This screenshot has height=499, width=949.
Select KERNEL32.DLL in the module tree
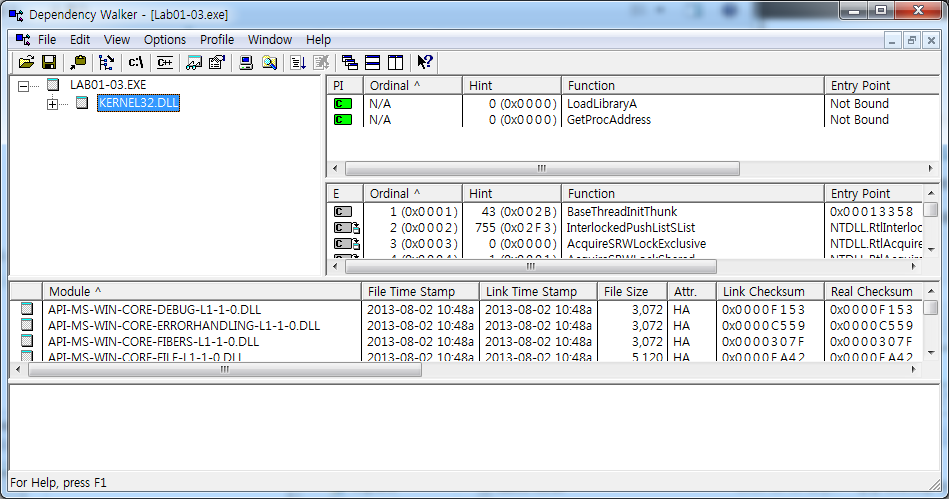point(138,103)
